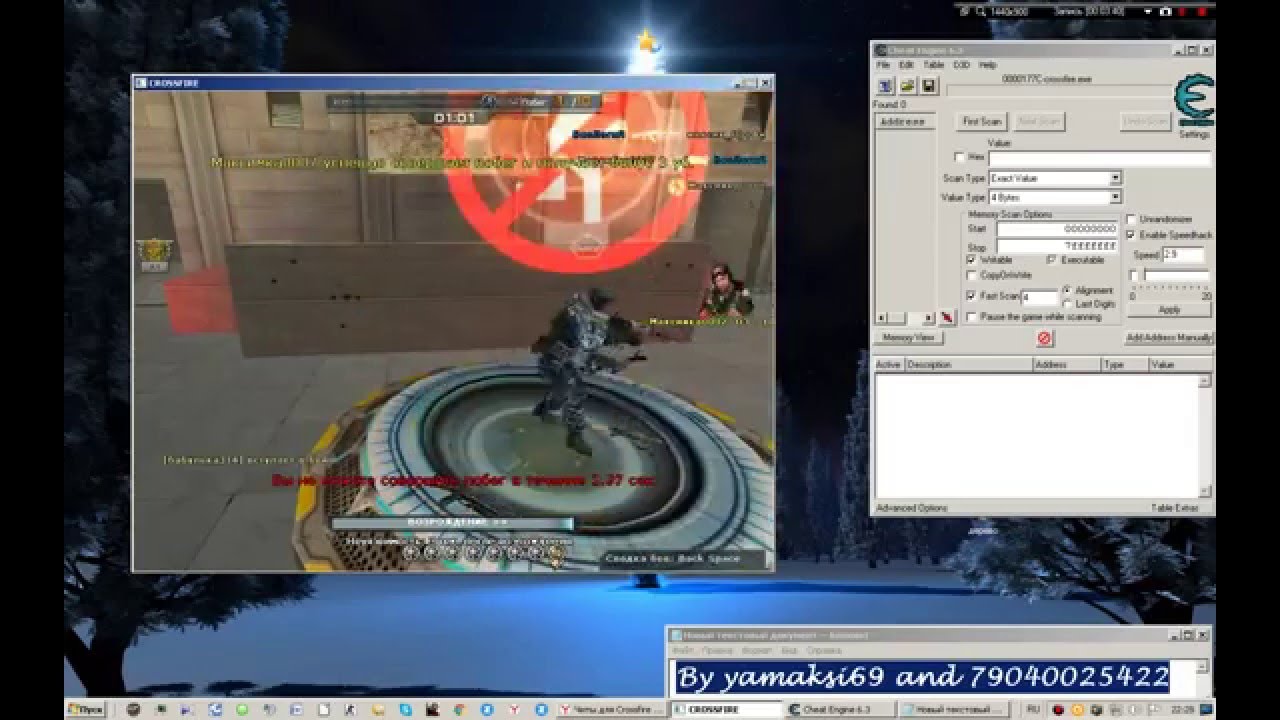
Task: Click the Speed value field
Action: [x=1183, y=255]
